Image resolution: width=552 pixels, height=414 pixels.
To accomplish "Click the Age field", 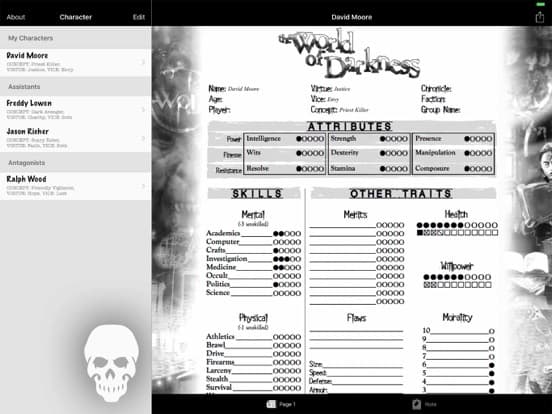I will (x=215, y=99).
